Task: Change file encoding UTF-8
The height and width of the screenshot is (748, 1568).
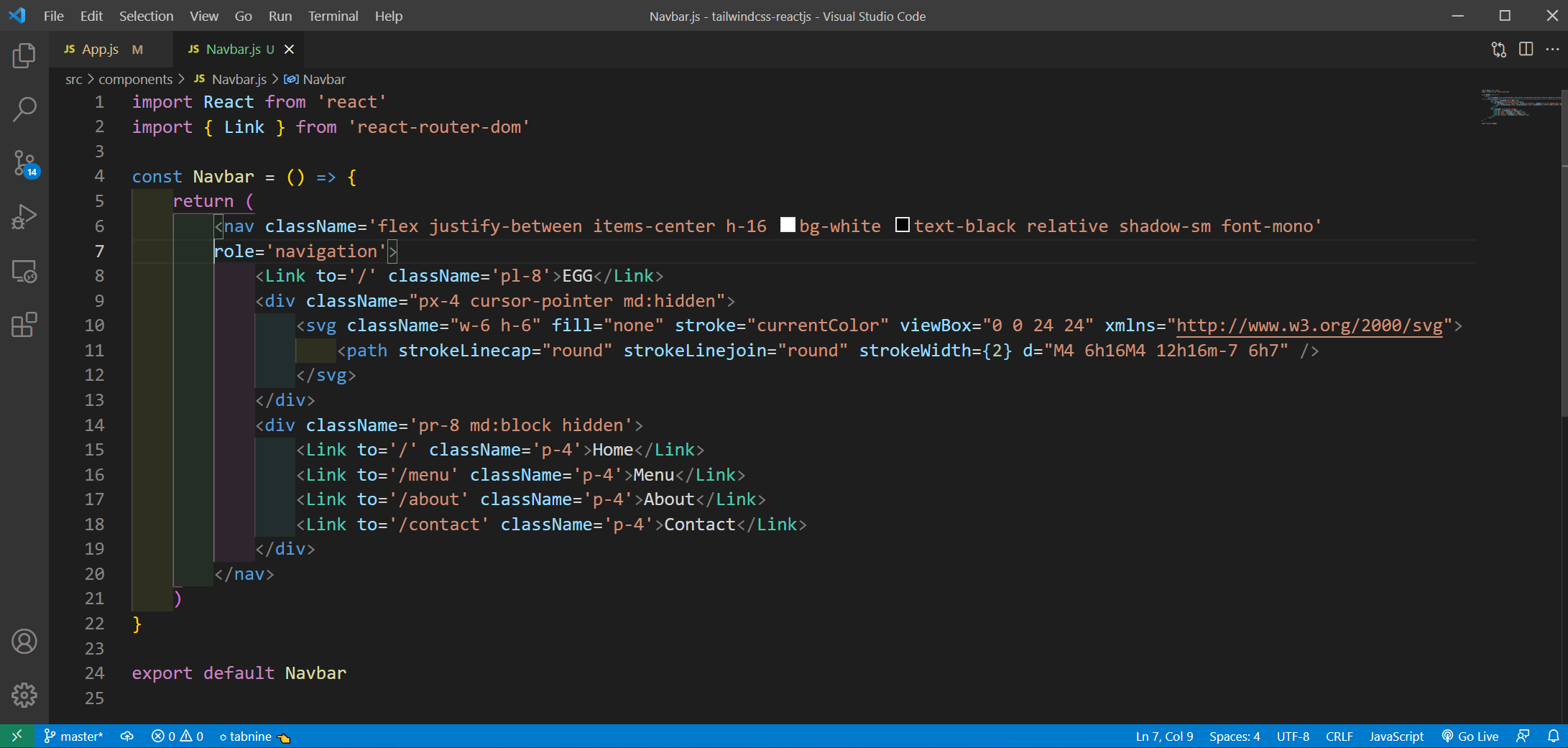Action: pos(1293,737)
